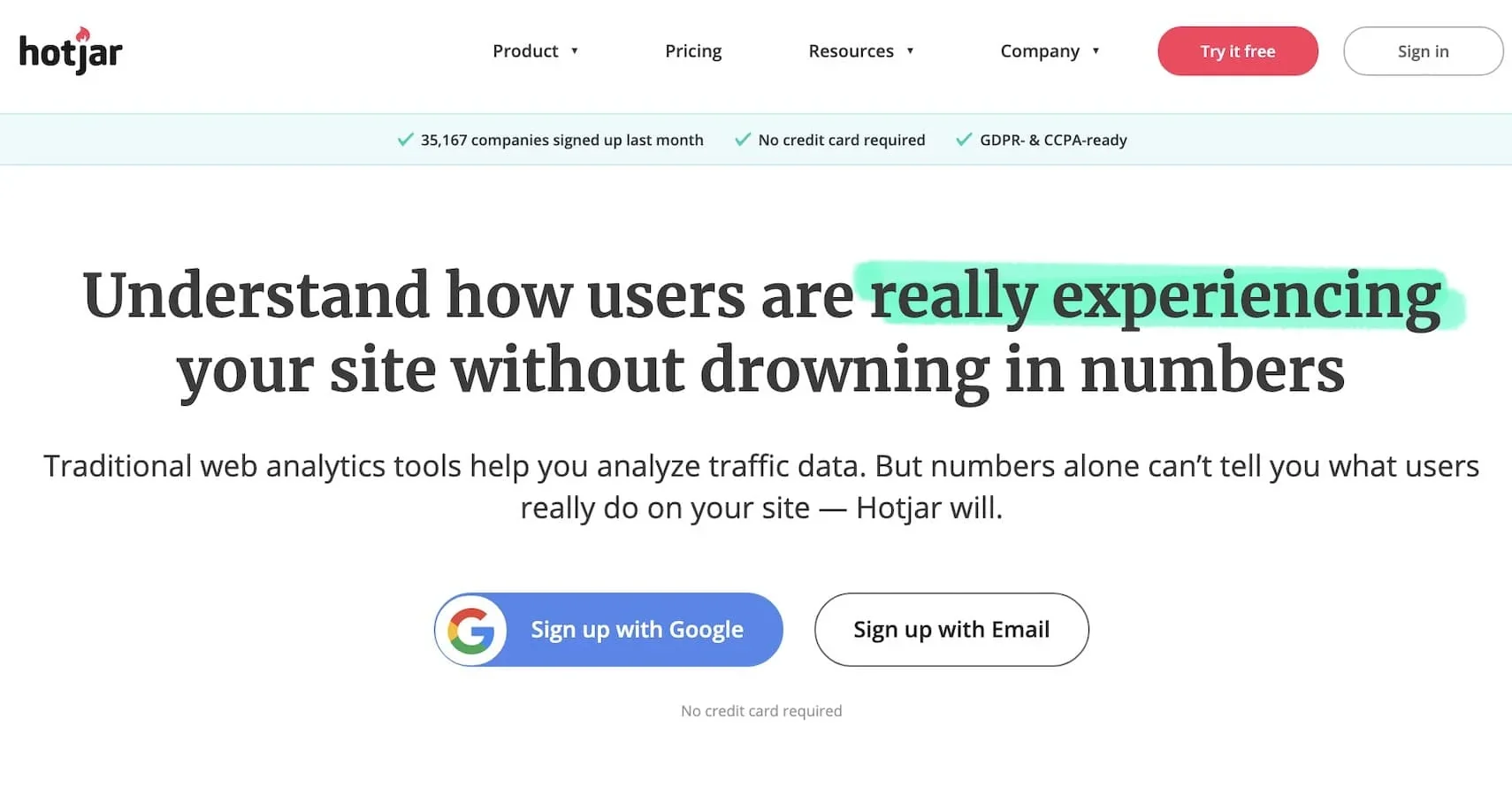Open the Resources menu

[x=851, y=51]
